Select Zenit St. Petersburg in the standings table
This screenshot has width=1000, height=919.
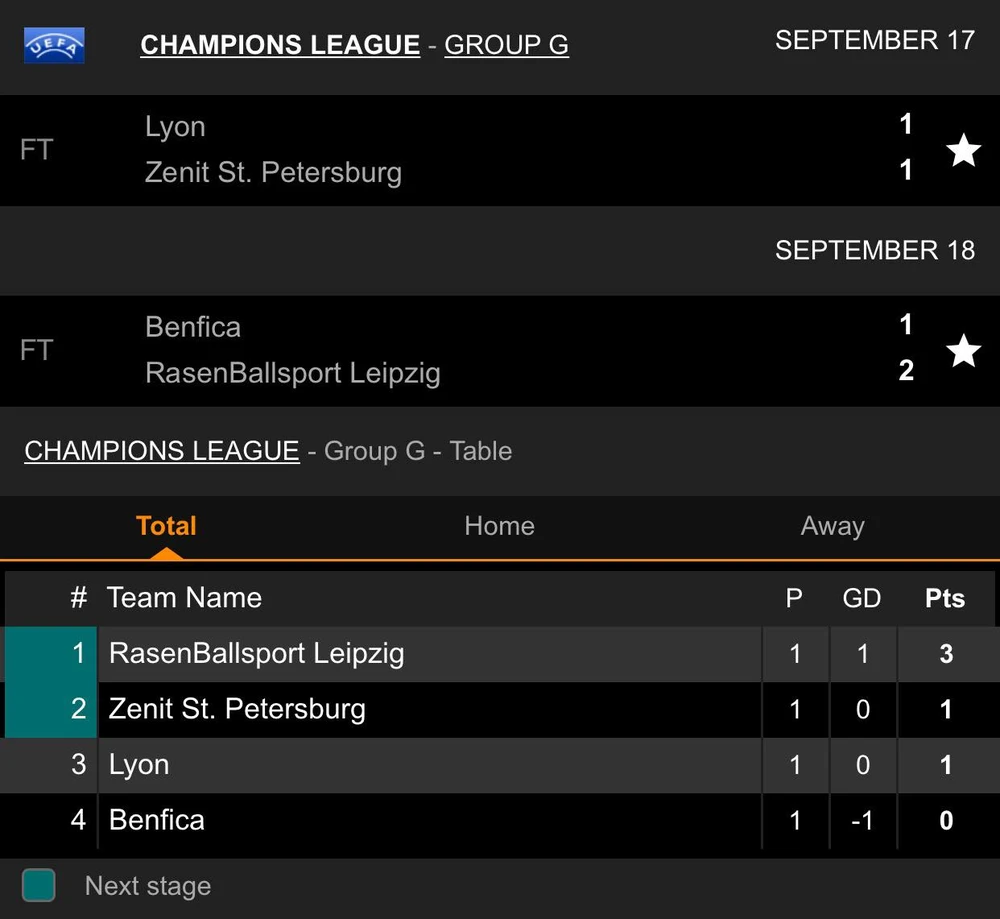pyautogui.click(x=237, y=710)
